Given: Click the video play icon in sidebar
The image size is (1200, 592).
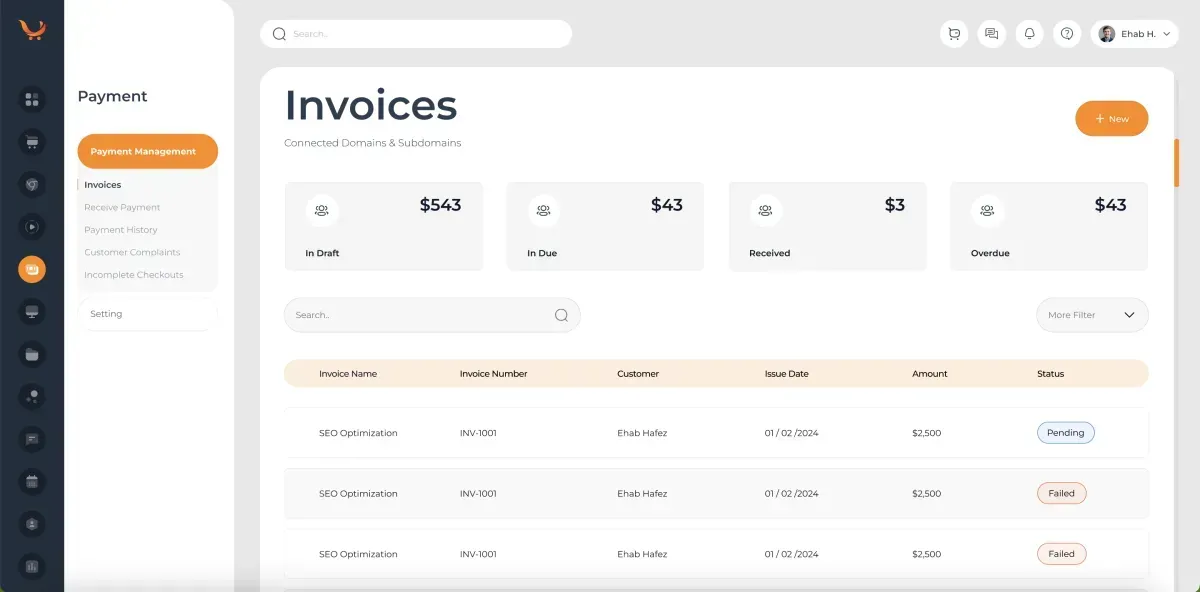Looking at the screenshot, I should (x=32, y=227).
